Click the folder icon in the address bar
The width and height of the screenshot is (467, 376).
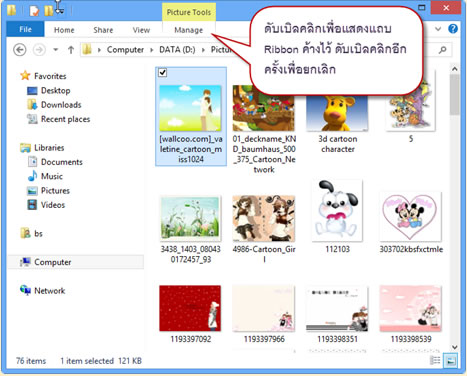pyautogui.click(x=87, y=49)
